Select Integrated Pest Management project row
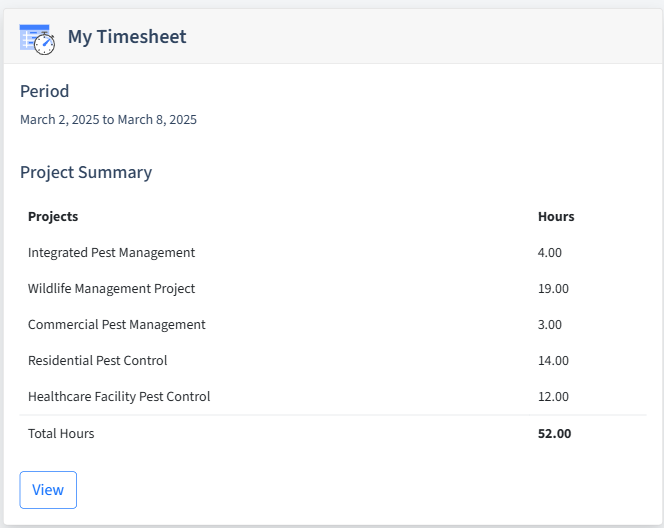This screenshot has height=528, width=664. (x=333, y=253)
